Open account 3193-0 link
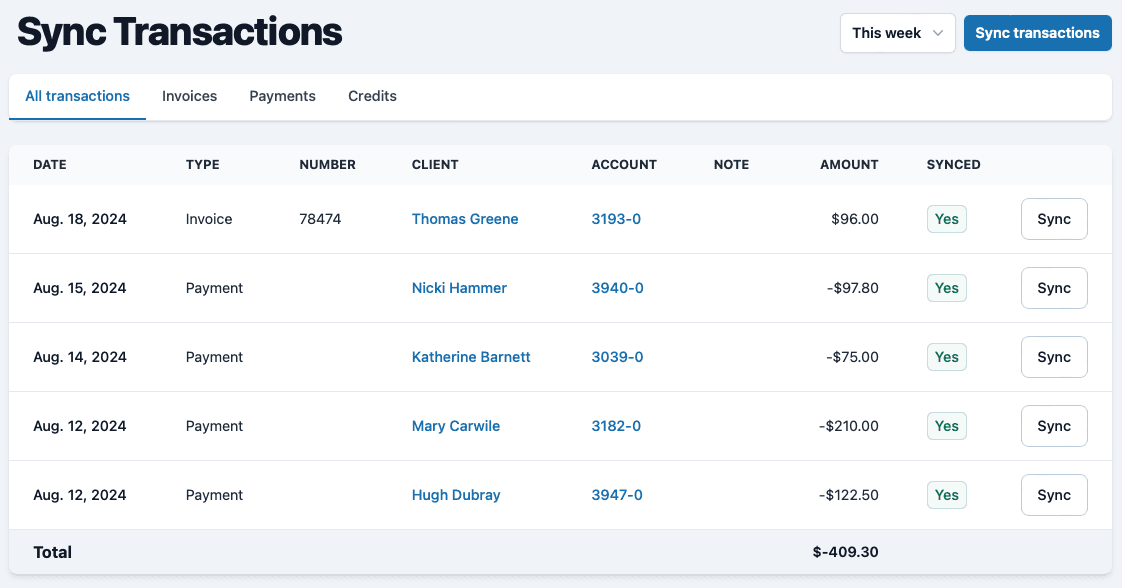 pos(616,219)
